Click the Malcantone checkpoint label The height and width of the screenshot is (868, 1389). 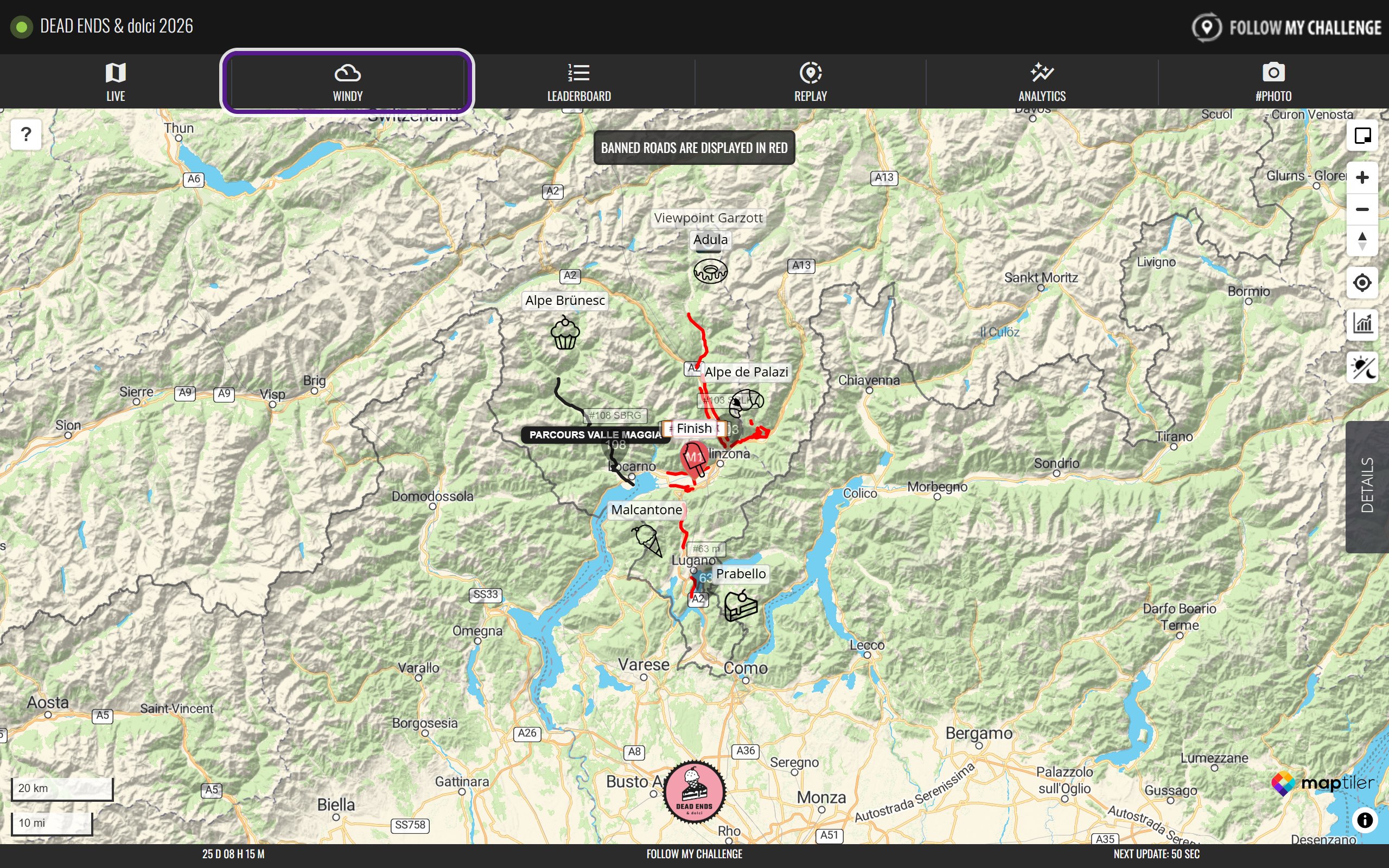coord(646,510)
